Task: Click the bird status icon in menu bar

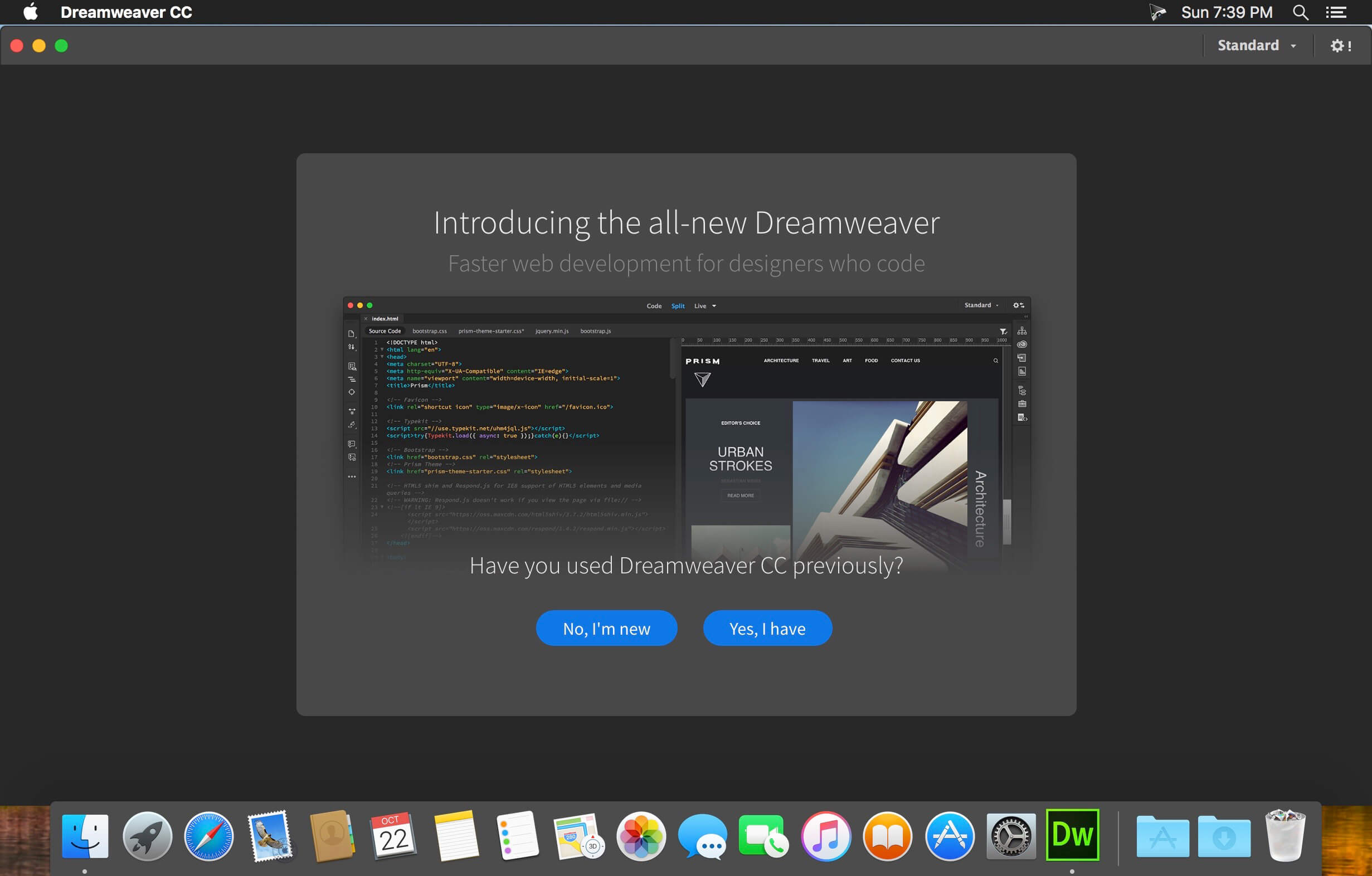Action: (x=1157, y=12)
